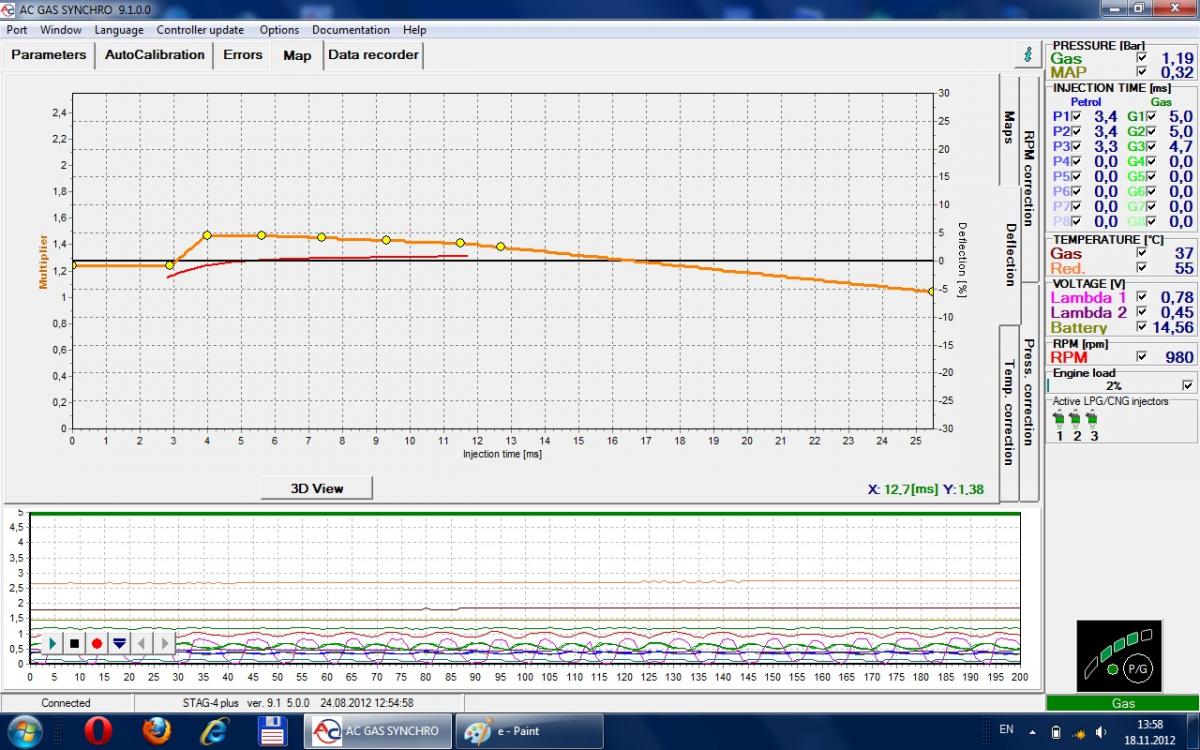
Task: Open the Language menu
Action: pos(119,30)
